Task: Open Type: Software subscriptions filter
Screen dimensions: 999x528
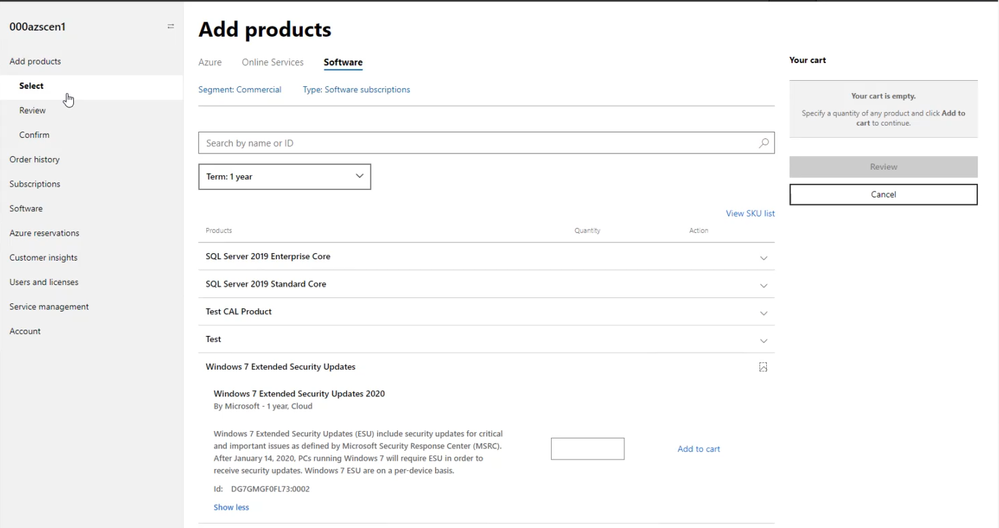Action: (356, 90)
